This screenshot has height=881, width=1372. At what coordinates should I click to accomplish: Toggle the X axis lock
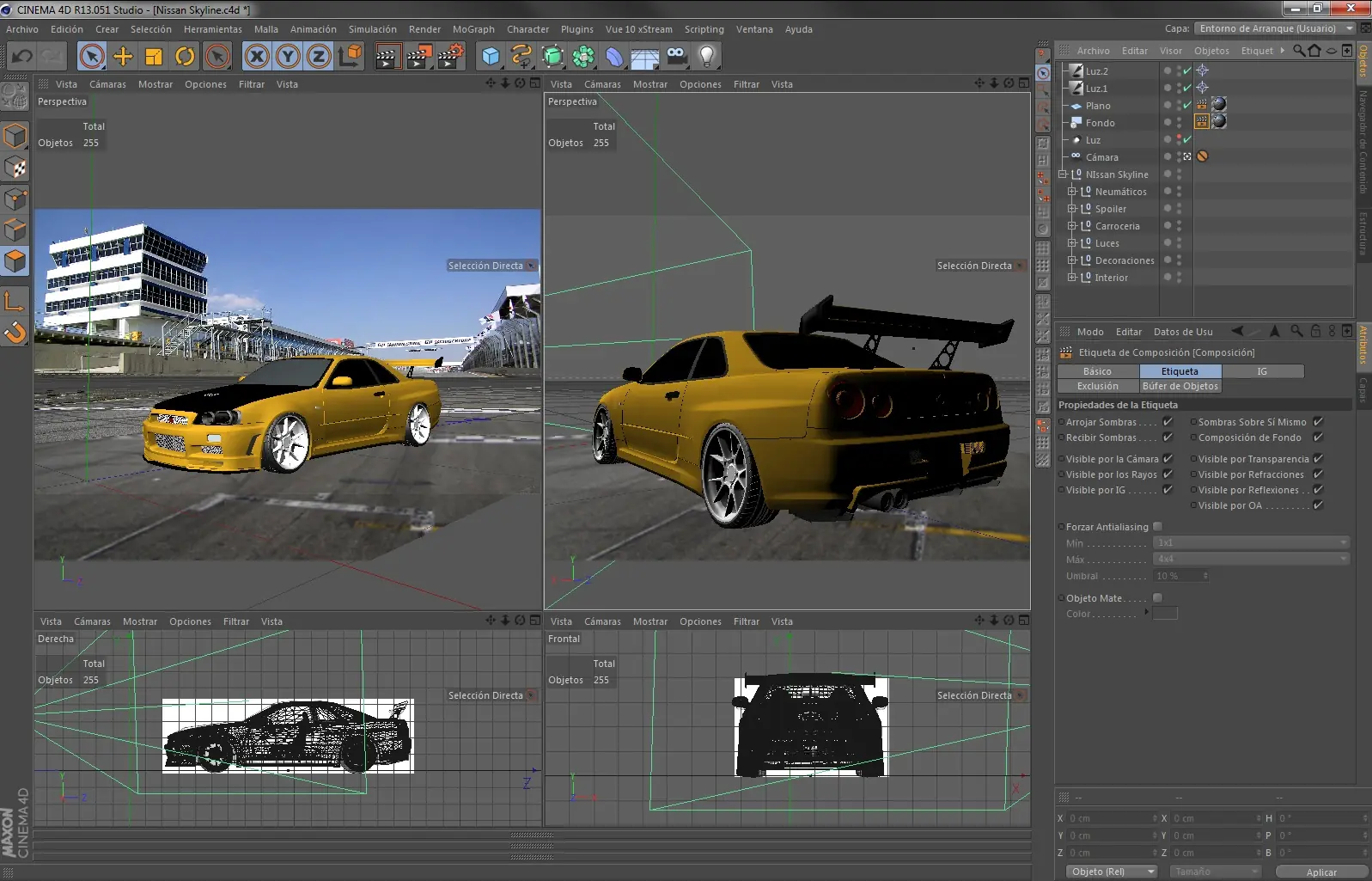(x=257, y=57)
